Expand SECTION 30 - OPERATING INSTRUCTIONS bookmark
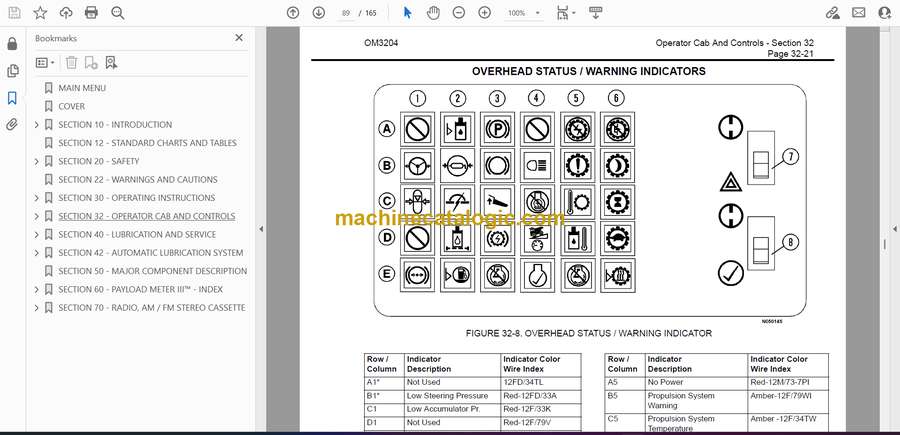The width and height of the screenshot is (900, 435). click(x=37, y=198)
